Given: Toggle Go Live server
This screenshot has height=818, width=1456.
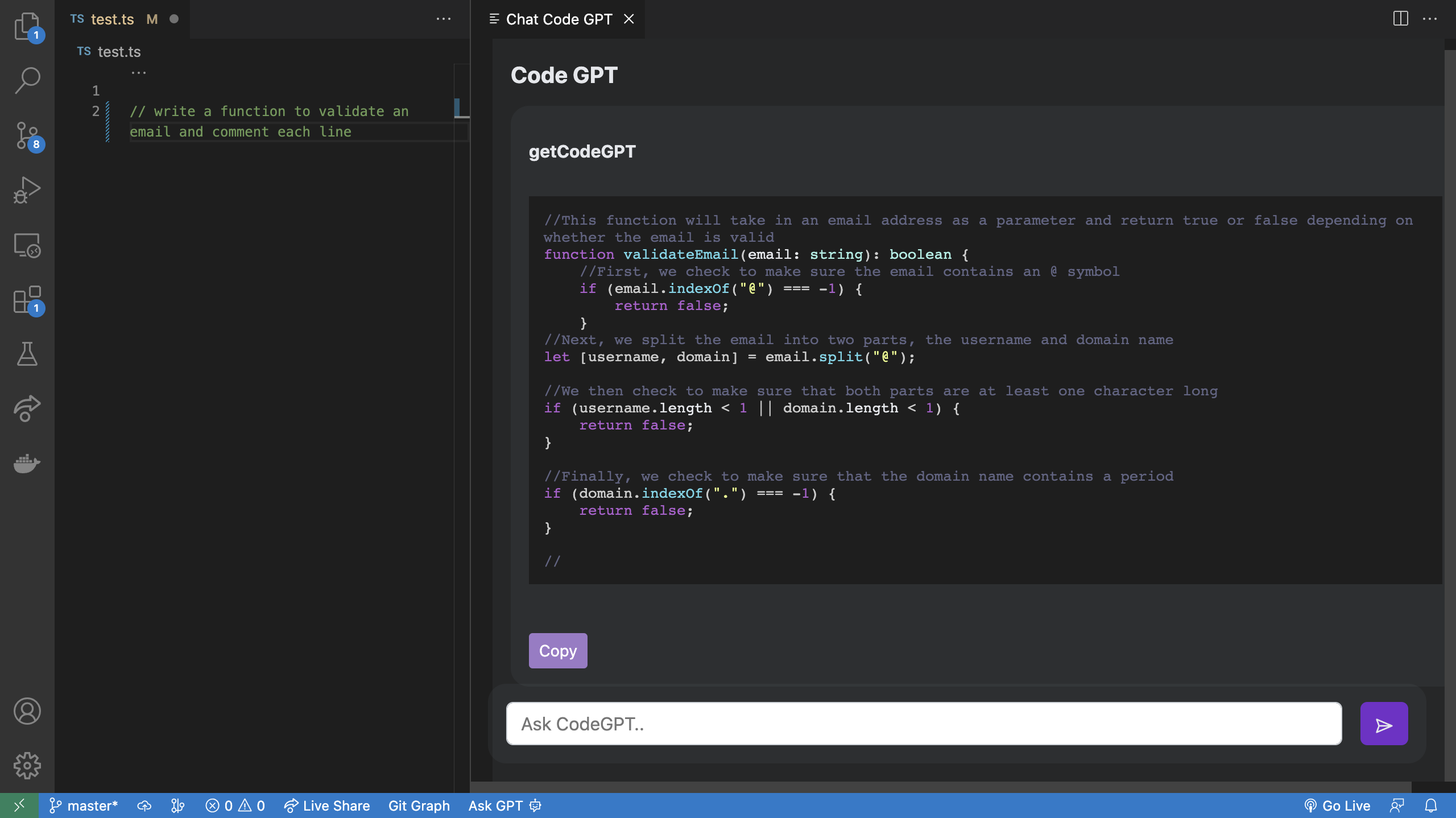Looking at the screenshot, I should [1337, 805].
